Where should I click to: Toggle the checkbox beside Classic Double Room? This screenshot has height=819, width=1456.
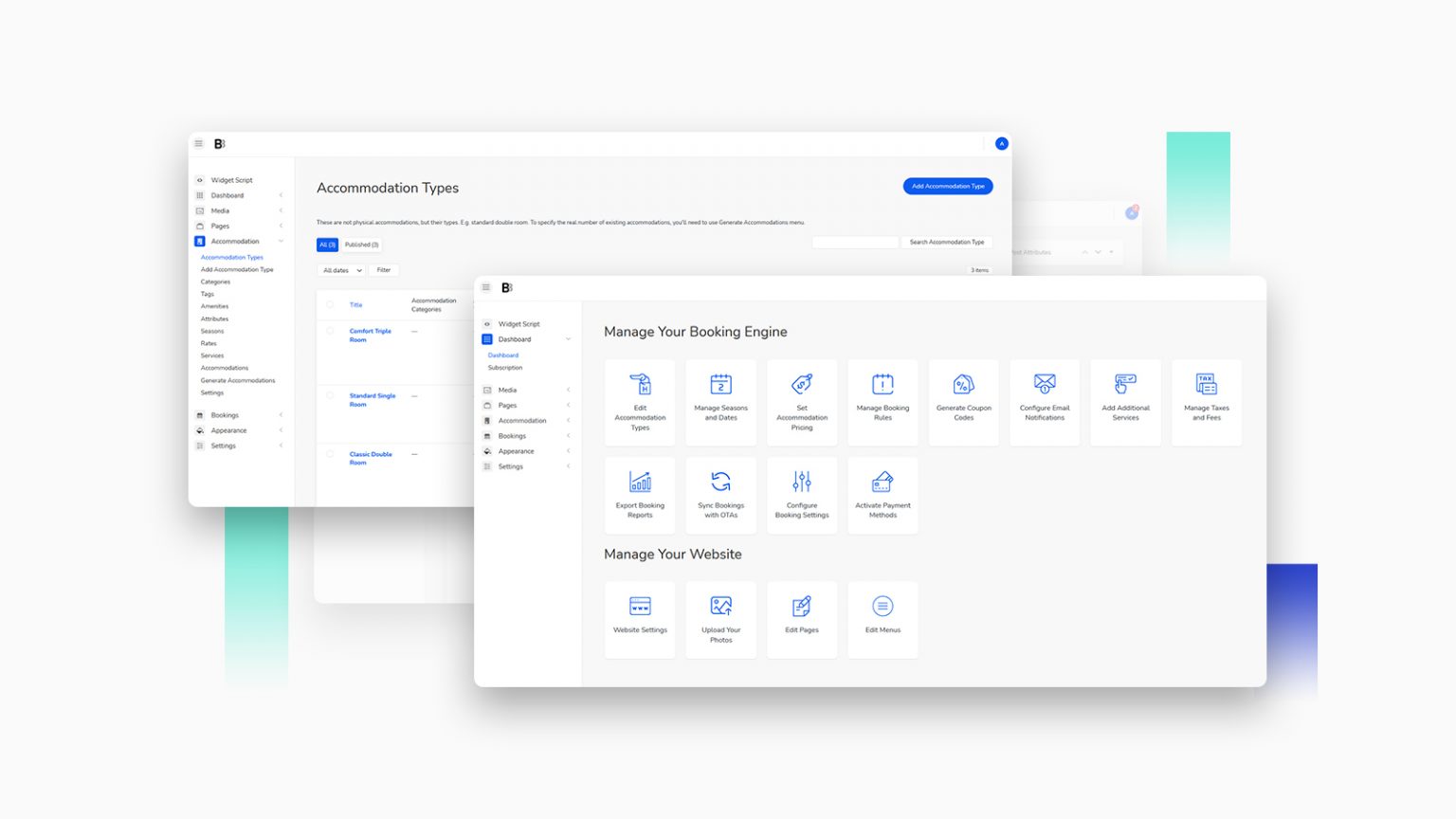(330, 454)
